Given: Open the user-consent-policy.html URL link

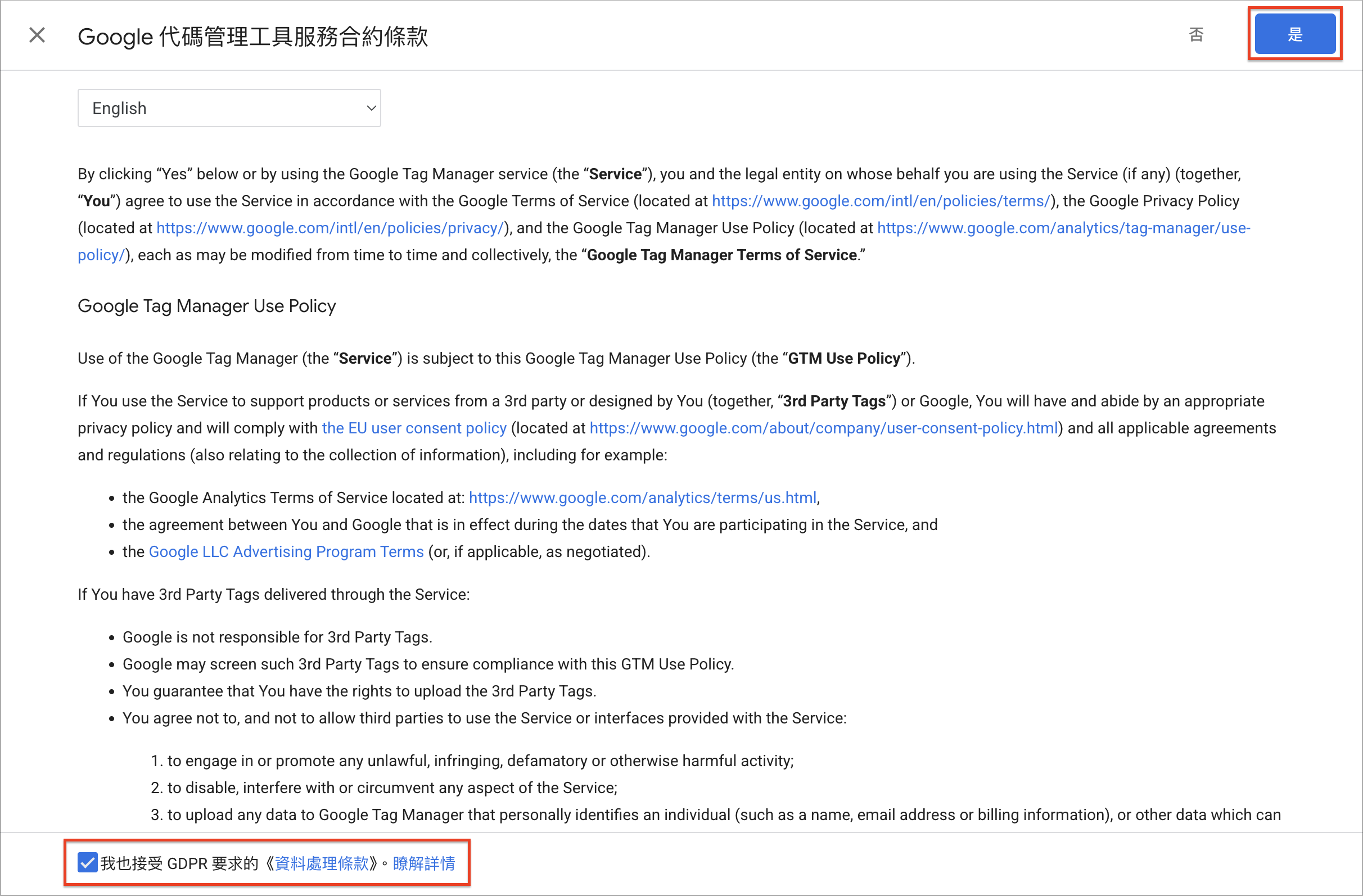Looking at the screenshot, I should click(x=824, y=428).
